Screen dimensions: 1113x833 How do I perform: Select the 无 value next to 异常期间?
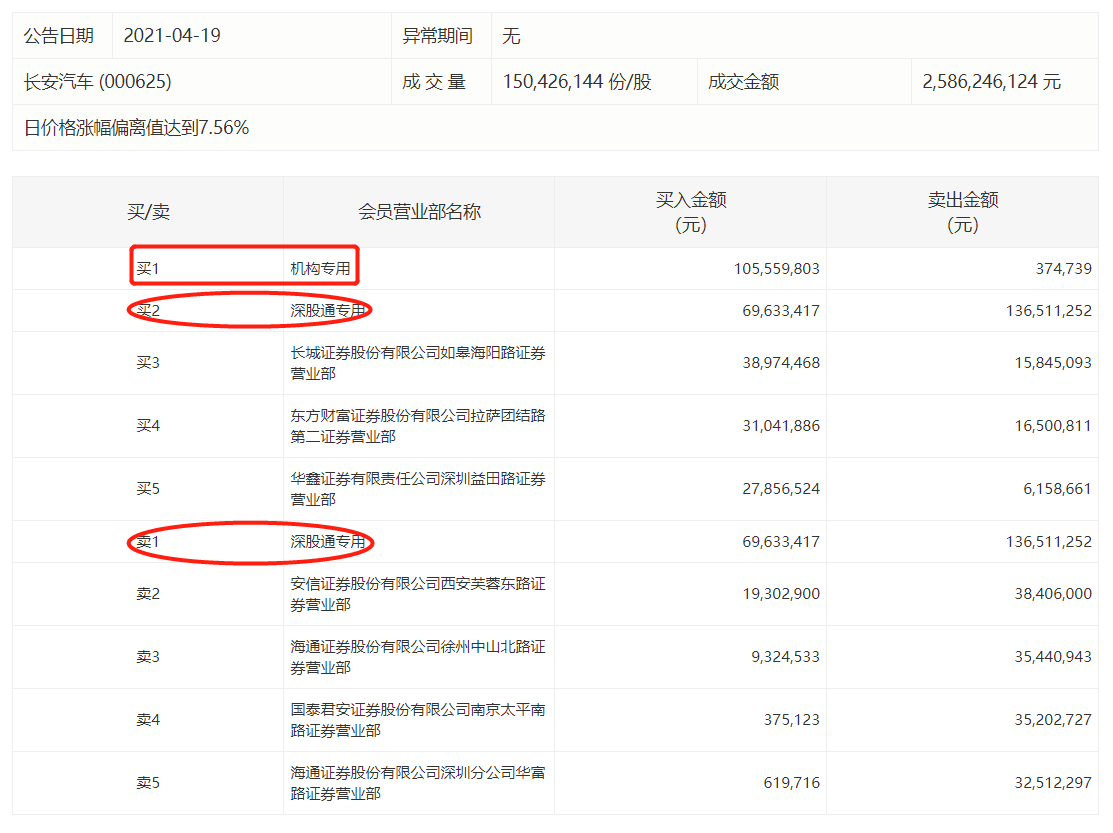click(511, 35)
